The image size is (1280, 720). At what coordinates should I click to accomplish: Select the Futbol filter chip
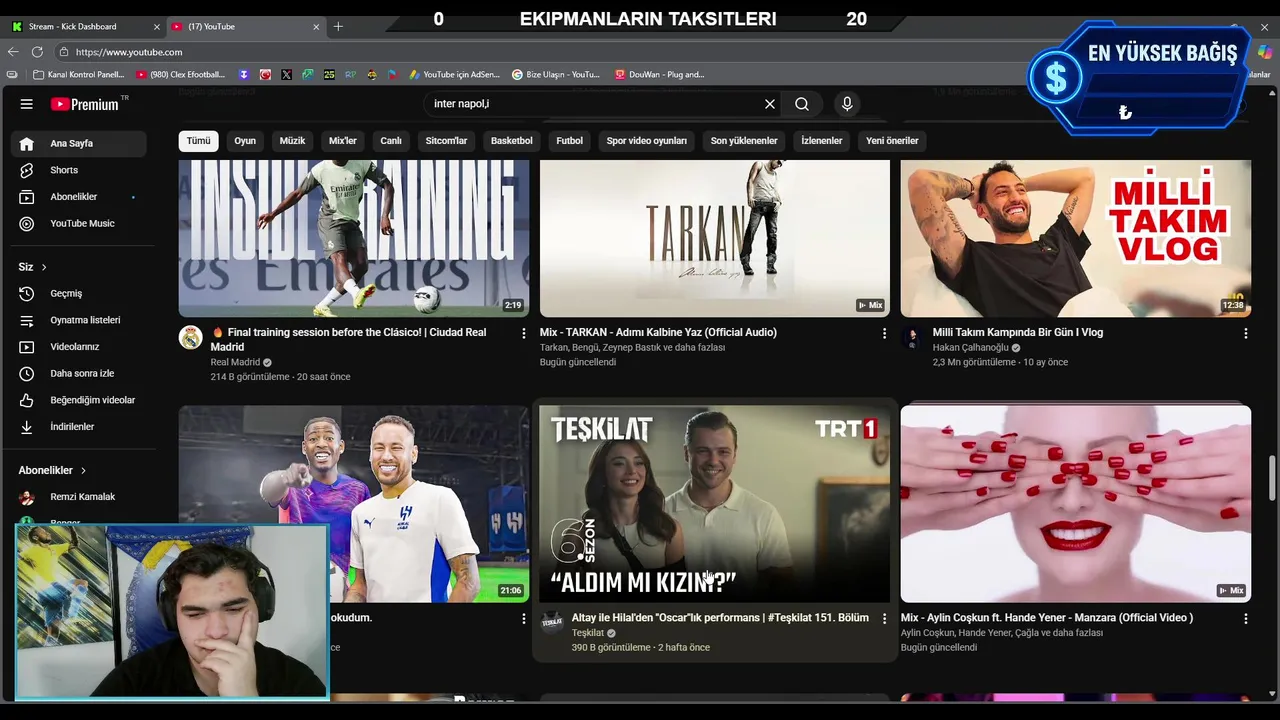point(569,141)
